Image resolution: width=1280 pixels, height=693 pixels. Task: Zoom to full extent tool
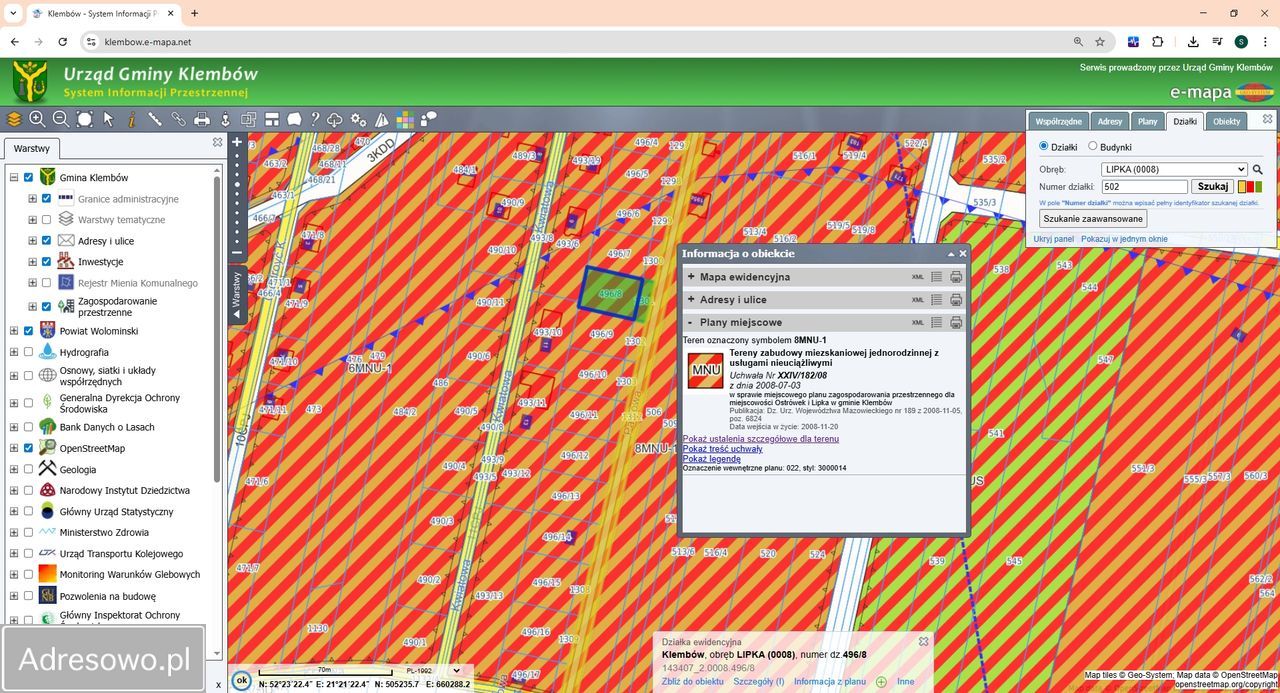coord(85,119)
